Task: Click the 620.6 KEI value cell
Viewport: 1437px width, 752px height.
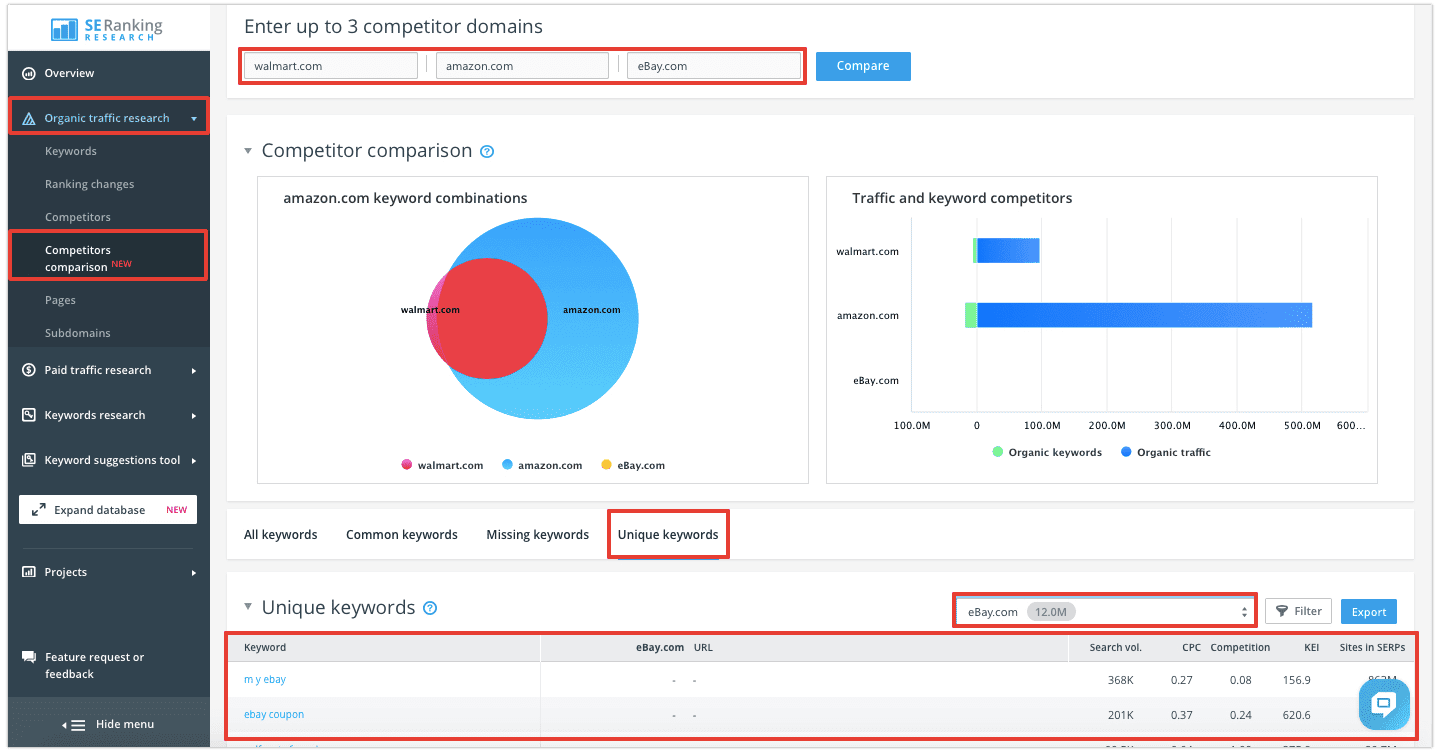Action: click(x=1297, y=715)
